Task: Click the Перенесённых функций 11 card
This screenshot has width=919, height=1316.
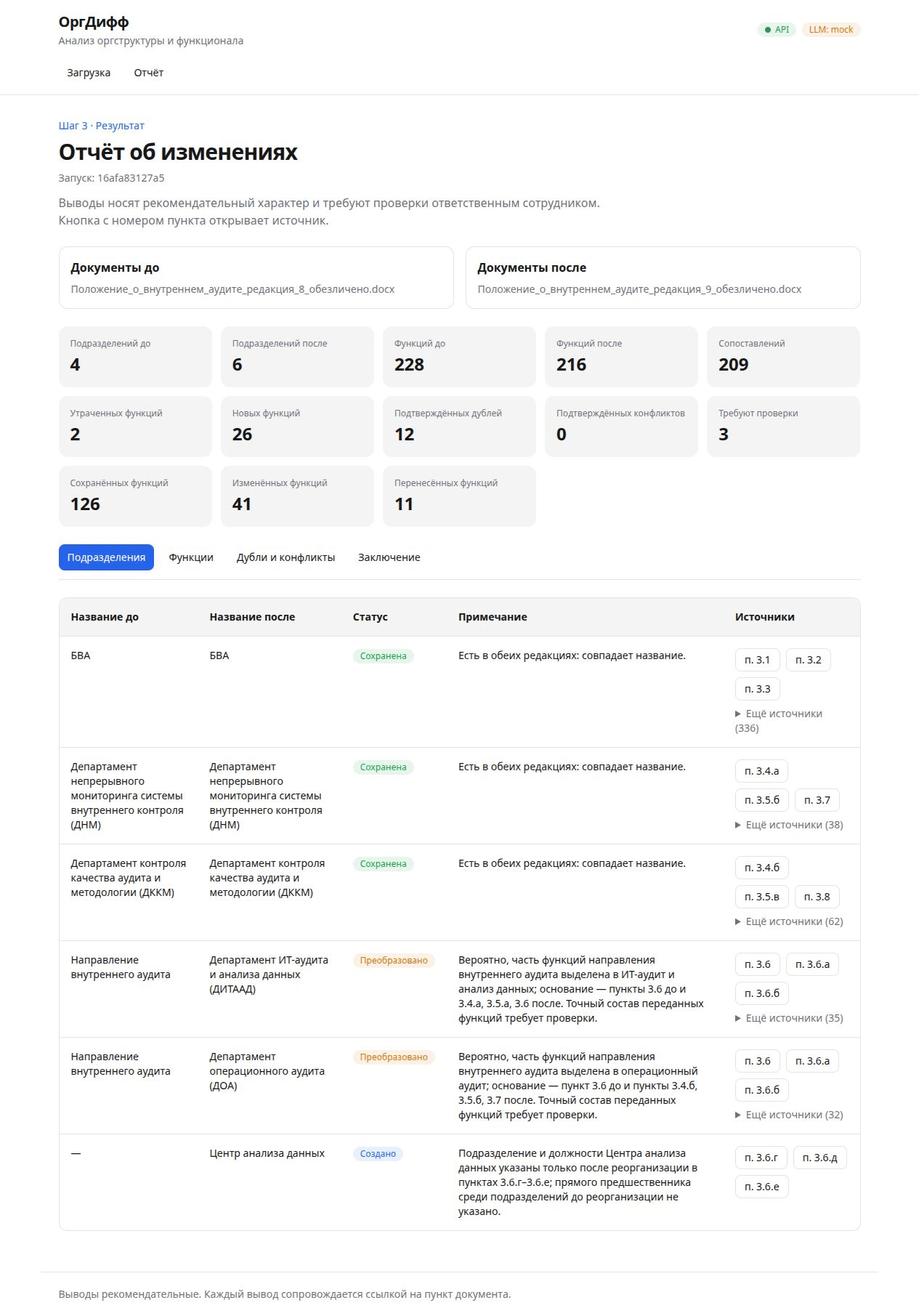Action: click(459, 496)
